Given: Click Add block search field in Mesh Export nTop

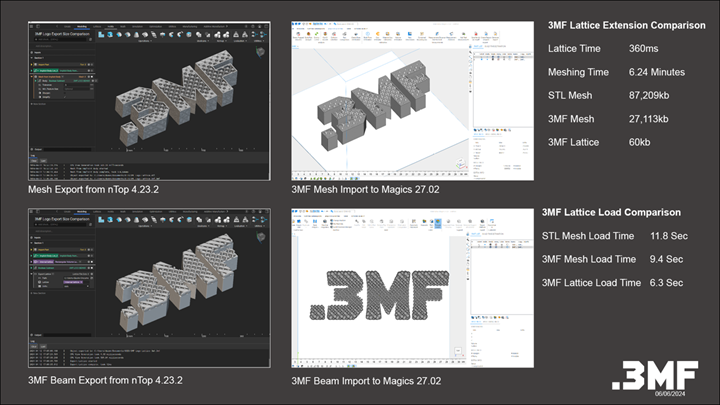Looking at the screenshot, I should [60, 39].
